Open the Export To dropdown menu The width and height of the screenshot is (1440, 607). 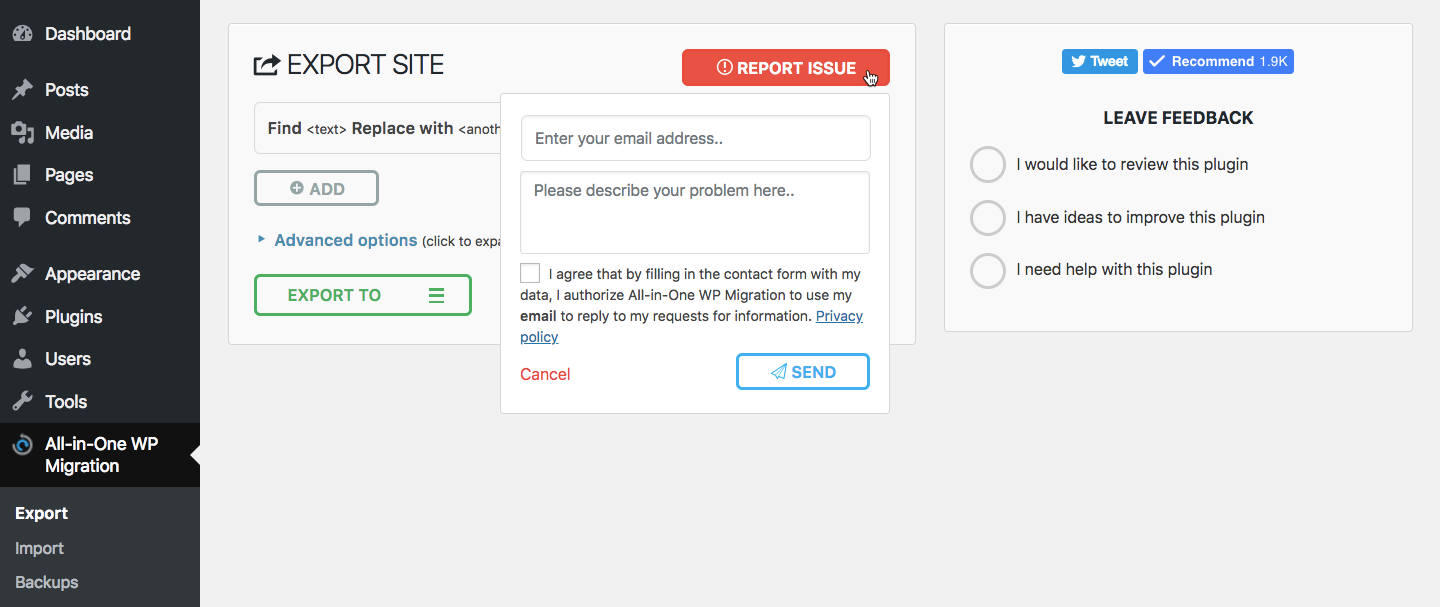363,295
